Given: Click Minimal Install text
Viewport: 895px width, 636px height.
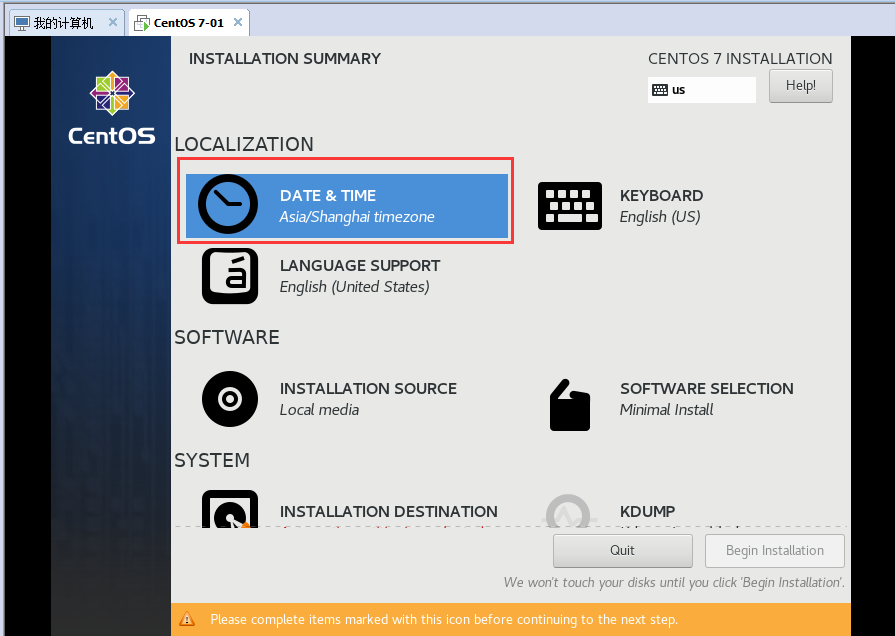Looking at the screenshot, I should click(667, 410).
